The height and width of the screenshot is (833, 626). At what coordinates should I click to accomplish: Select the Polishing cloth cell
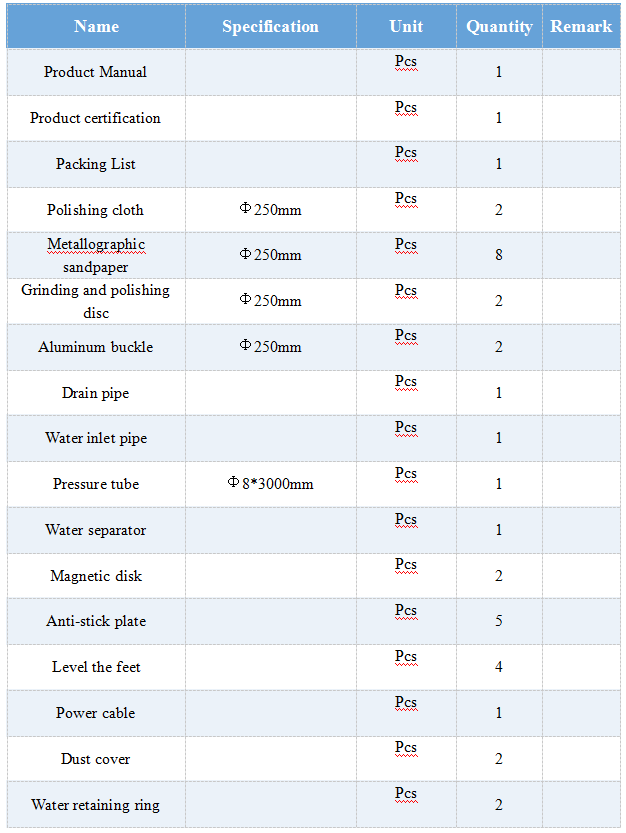point(96,210)
